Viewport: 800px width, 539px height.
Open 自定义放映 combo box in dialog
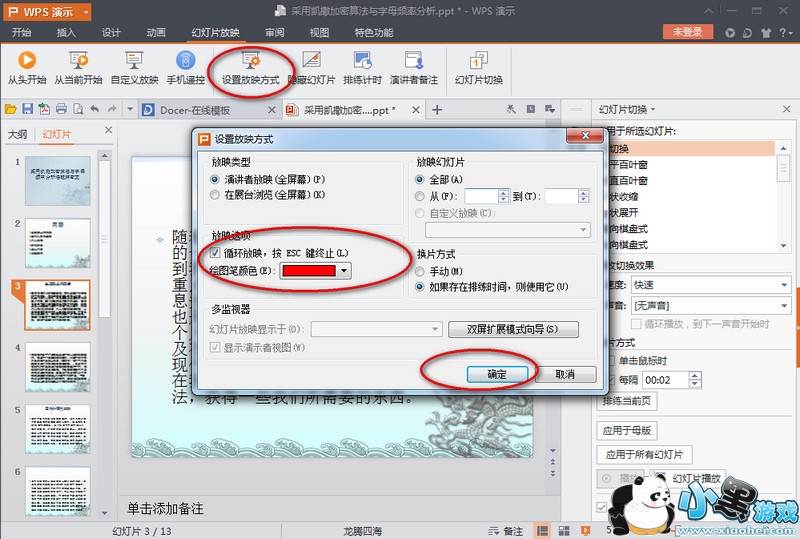coord(508,230)
